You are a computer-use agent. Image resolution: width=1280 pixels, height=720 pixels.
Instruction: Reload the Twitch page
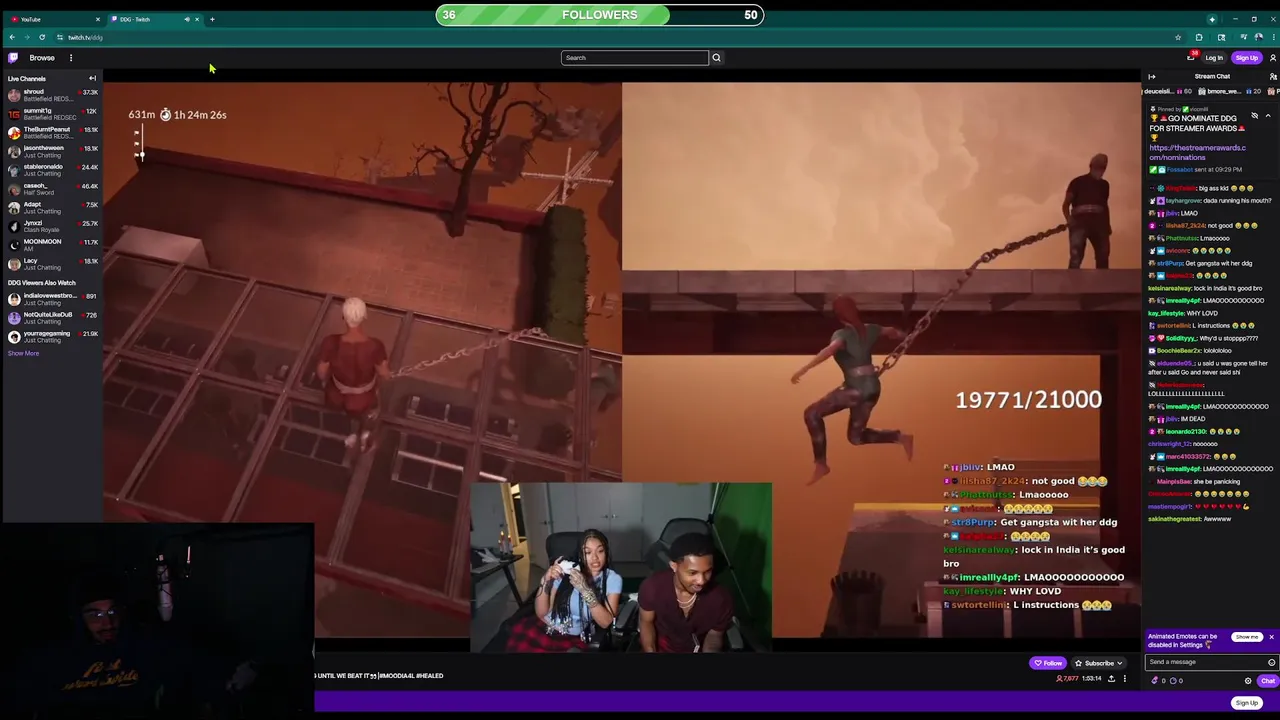[41, 37]
